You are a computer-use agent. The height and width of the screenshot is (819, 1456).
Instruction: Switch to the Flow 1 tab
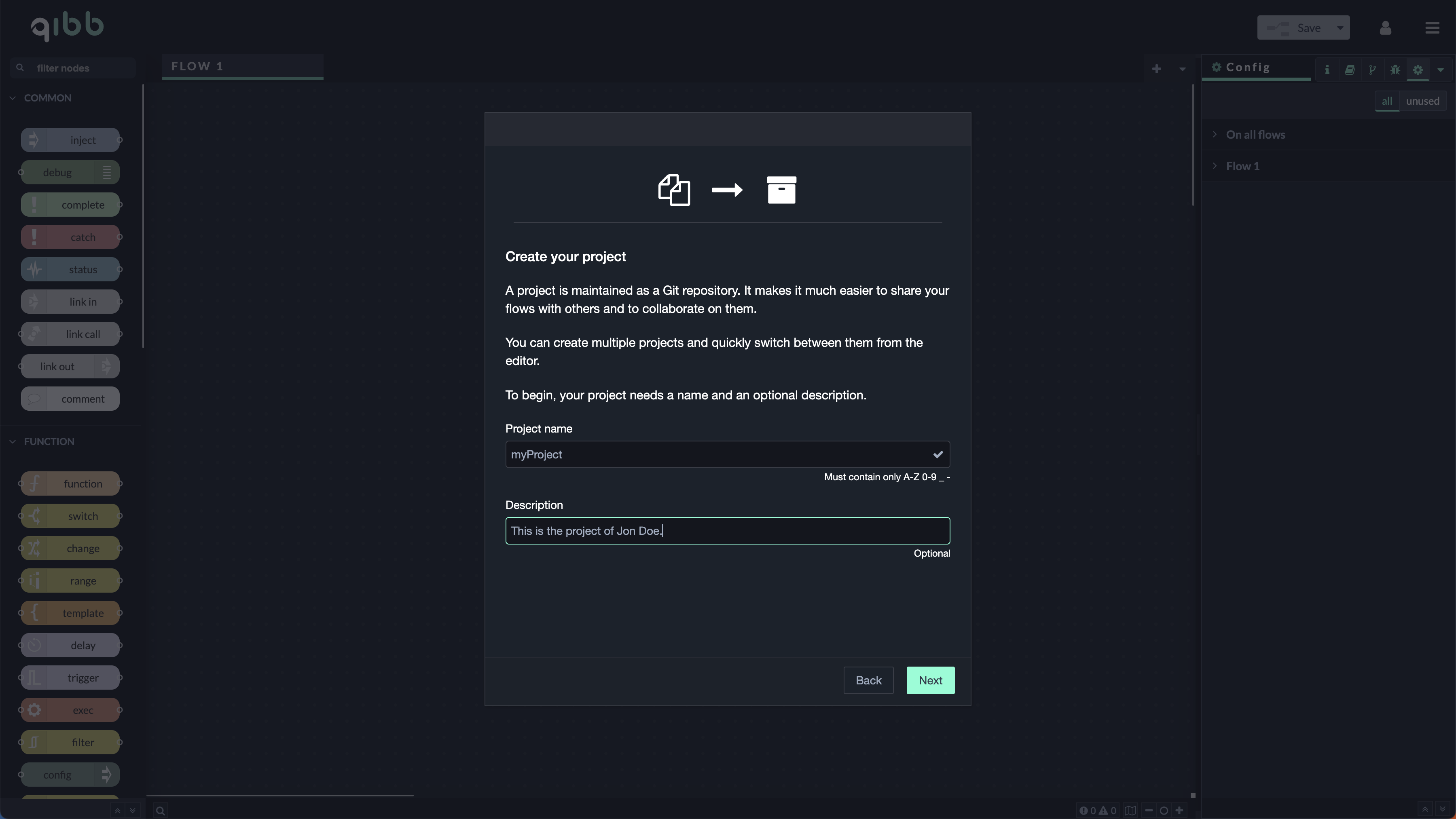[x=242, y=66]
